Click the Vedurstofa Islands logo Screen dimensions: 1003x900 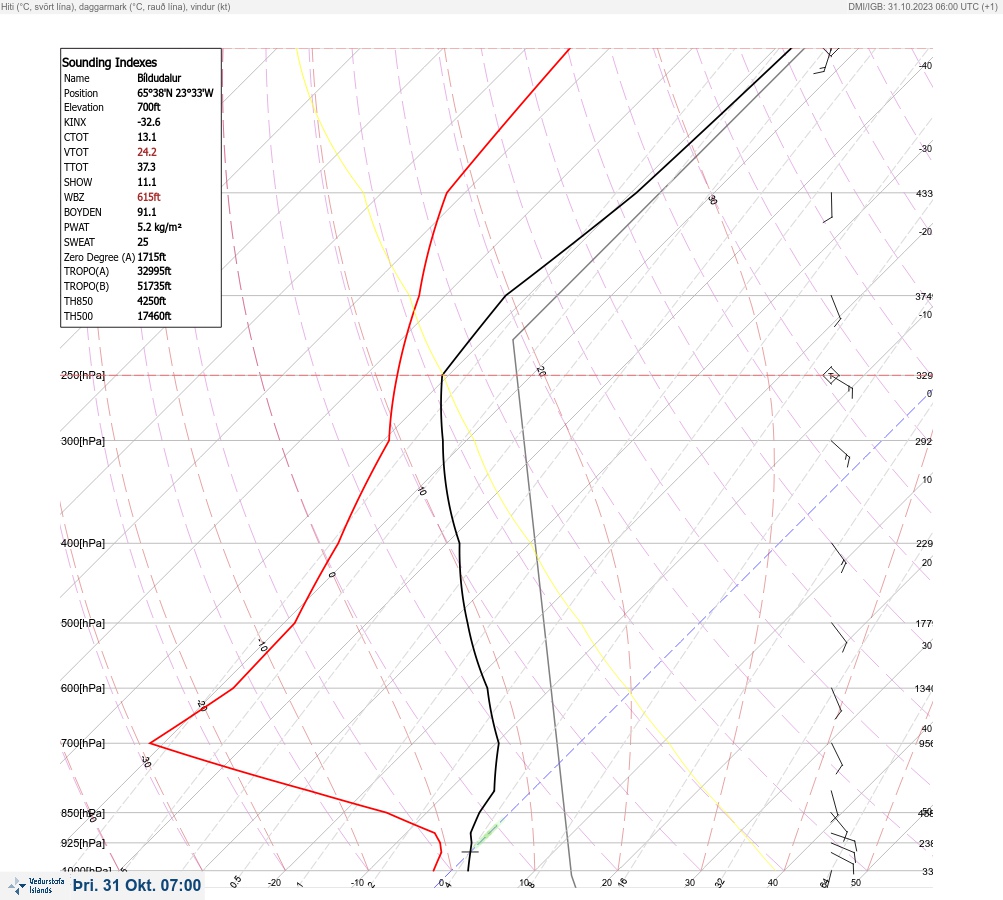tap(36, 886)
